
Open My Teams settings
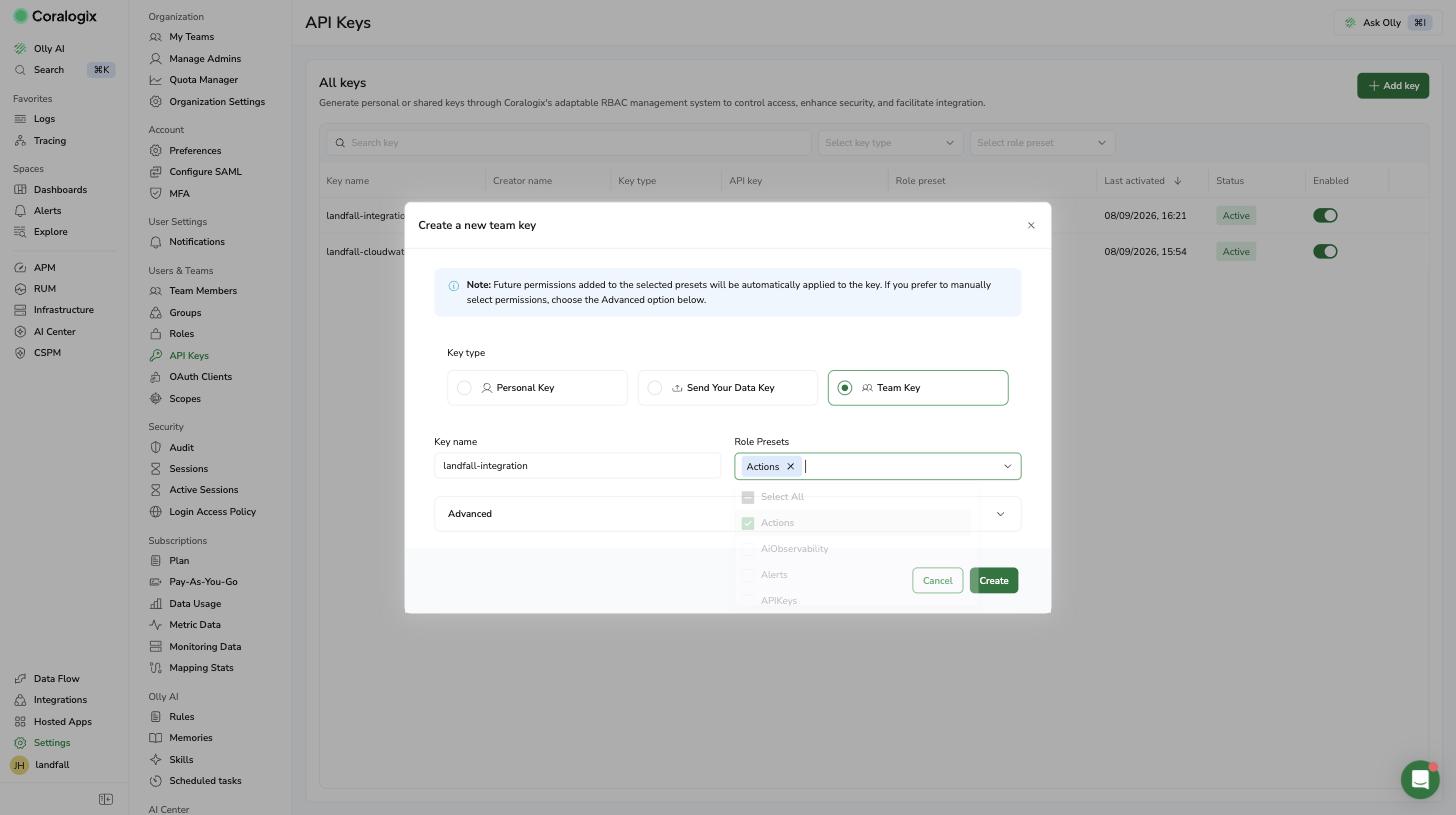pyautogui.click(x=181, y=37)
